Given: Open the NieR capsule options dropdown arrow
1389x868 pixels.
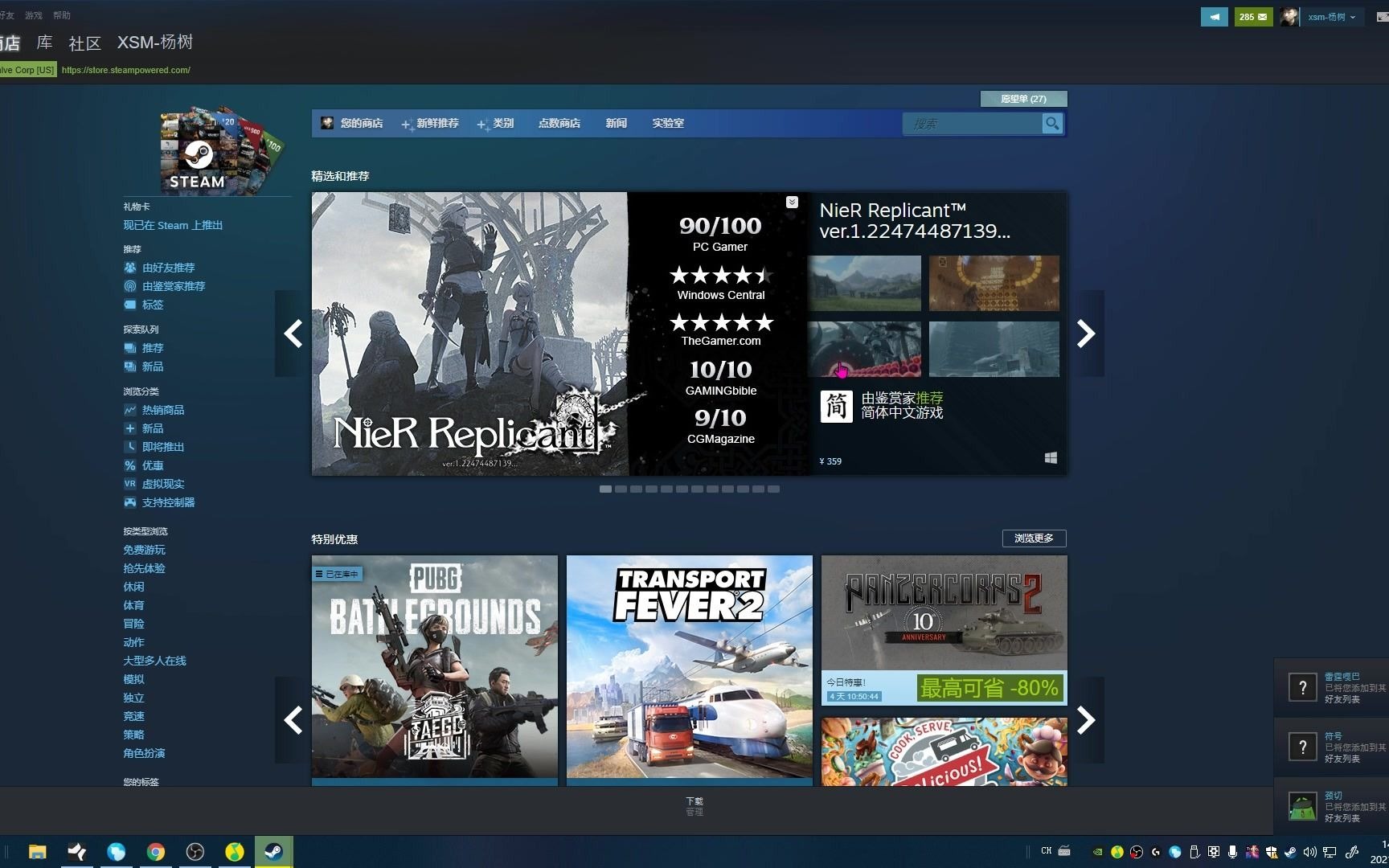Looking at the screenshot, I should [792, 202].
